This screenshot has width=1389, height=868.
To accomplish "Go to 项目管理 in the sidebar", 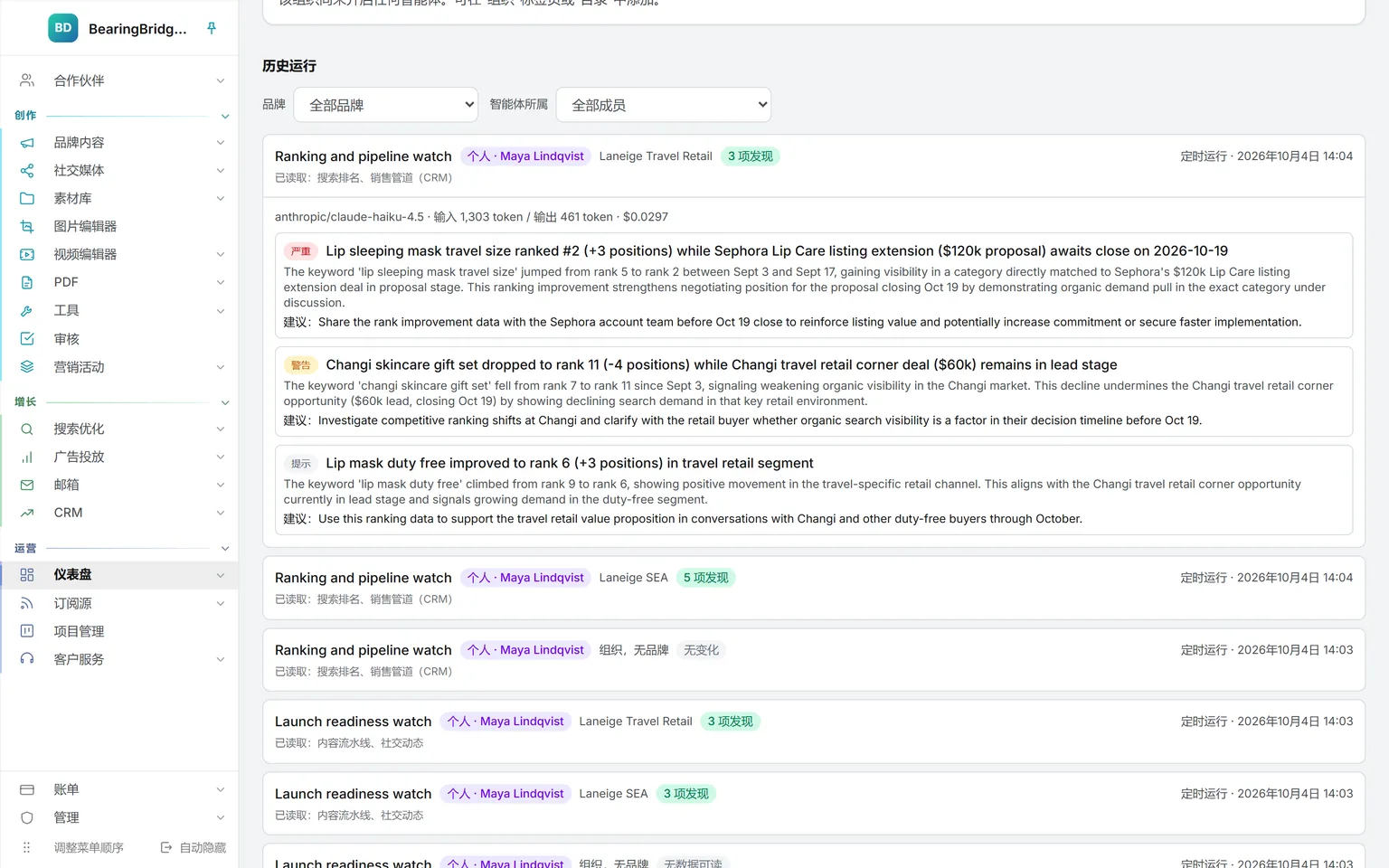I will click(x=120, y=631).
